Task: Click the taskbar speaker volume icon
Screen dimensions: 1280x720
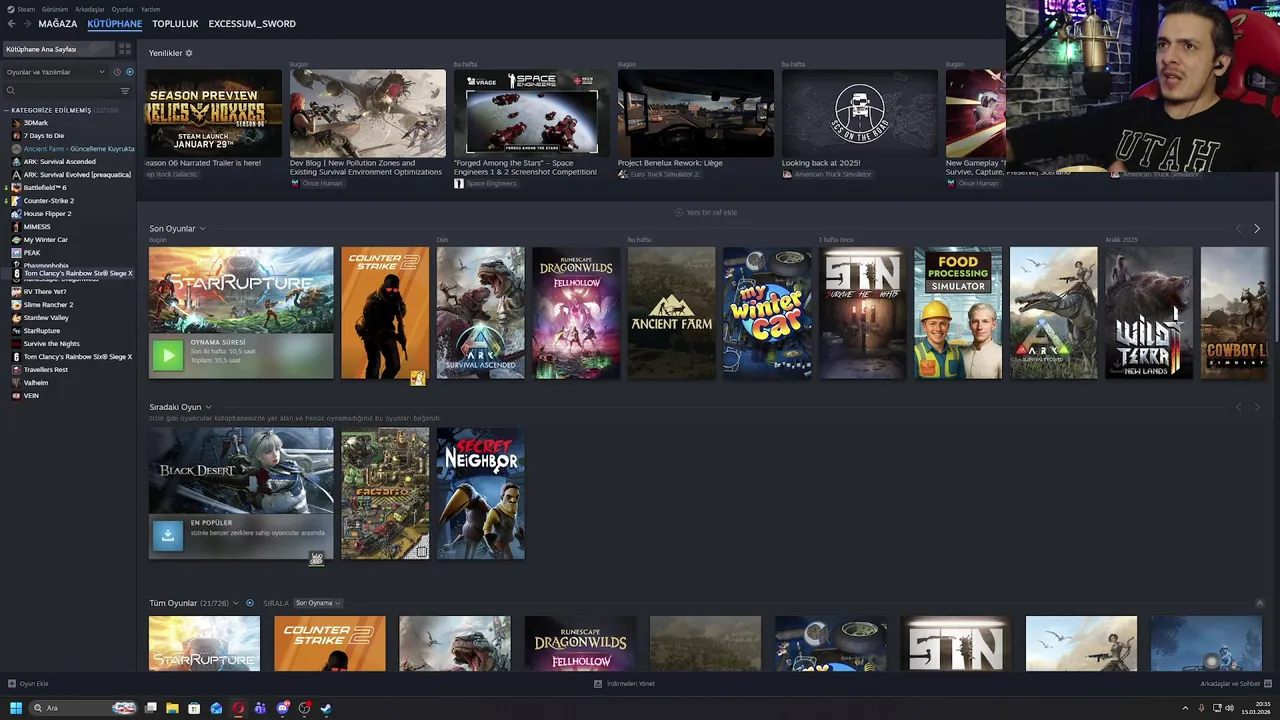Action: point(1229,708)
